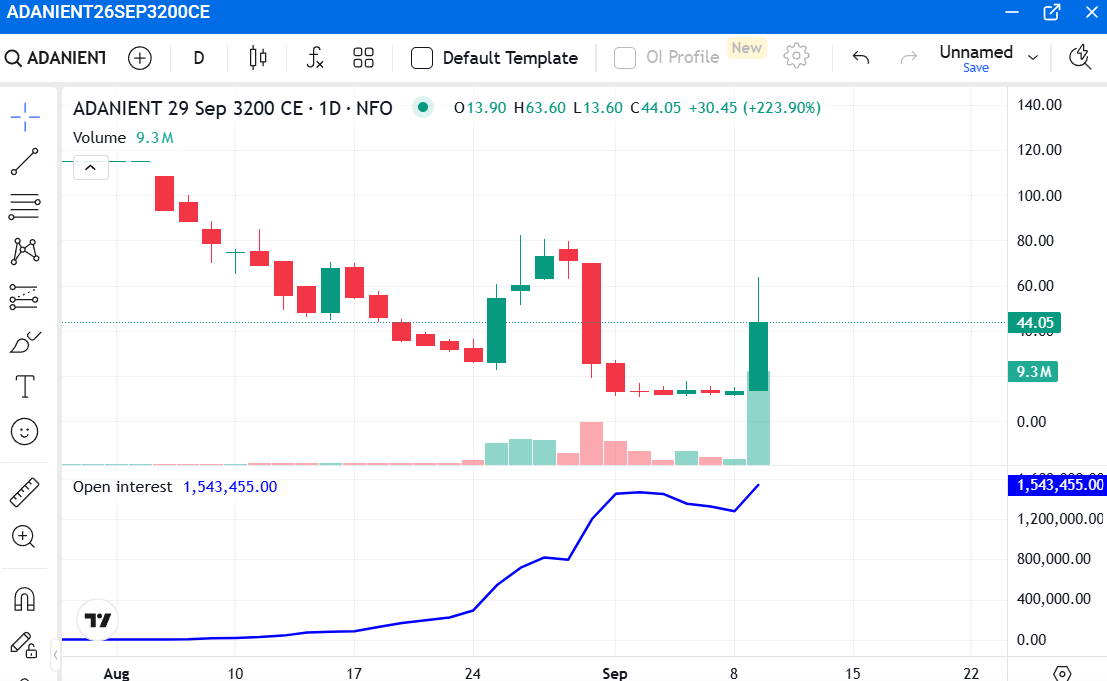1107x681 pixels.
Task: Click the 9.3M volume label on axis
Action: [x=1033, y=371]
